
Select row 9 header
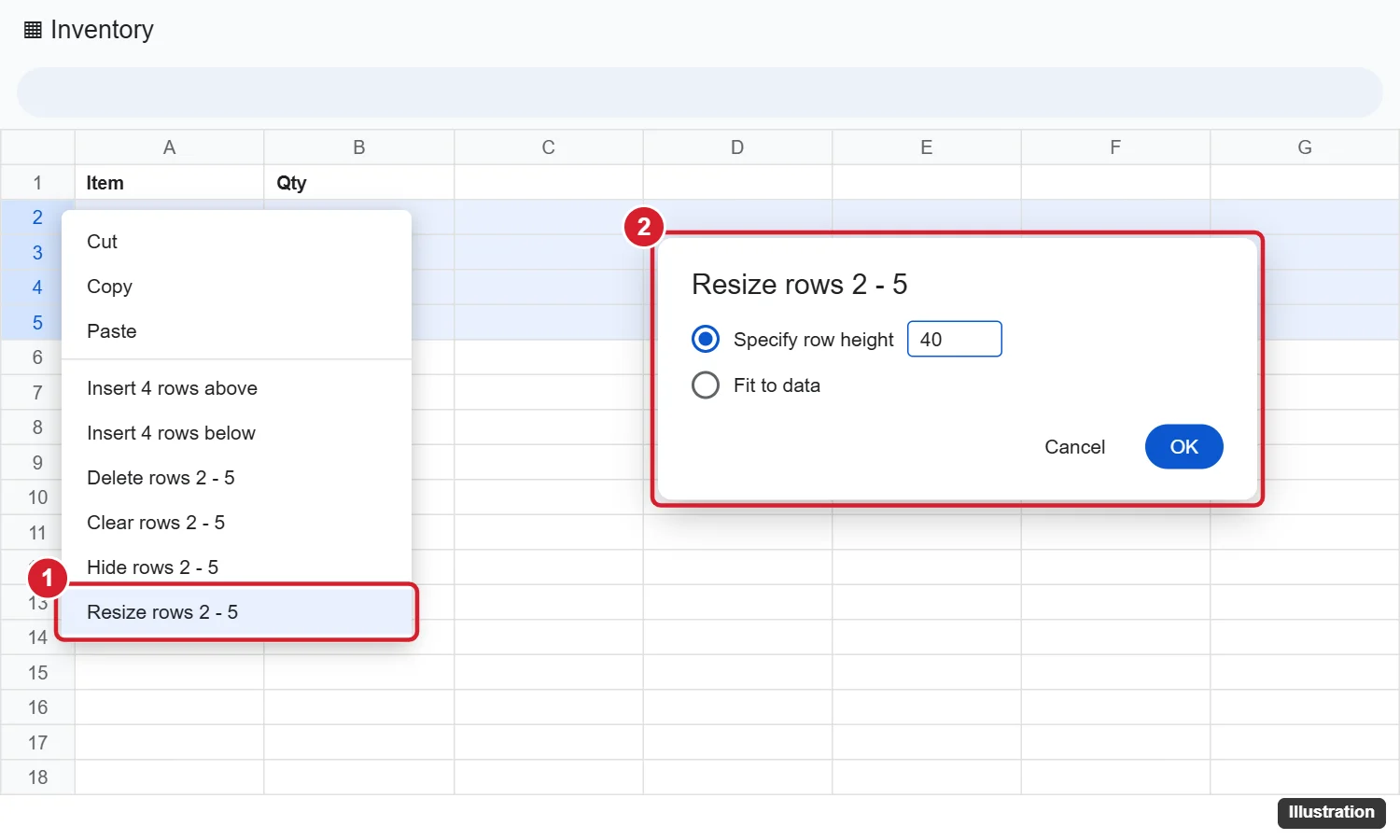[37, 463]
